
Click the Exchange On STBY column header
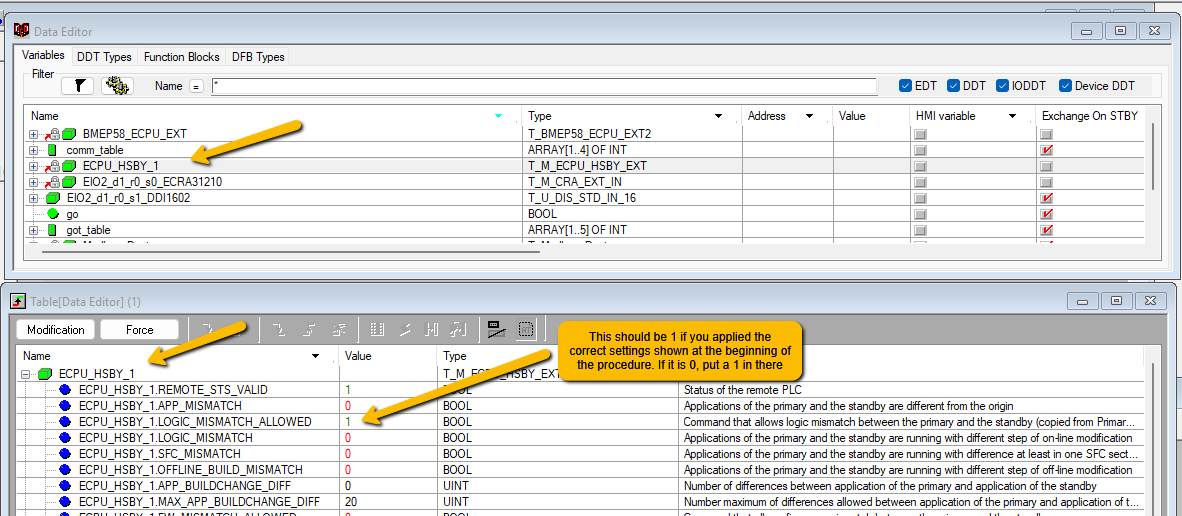point(1092,116)
